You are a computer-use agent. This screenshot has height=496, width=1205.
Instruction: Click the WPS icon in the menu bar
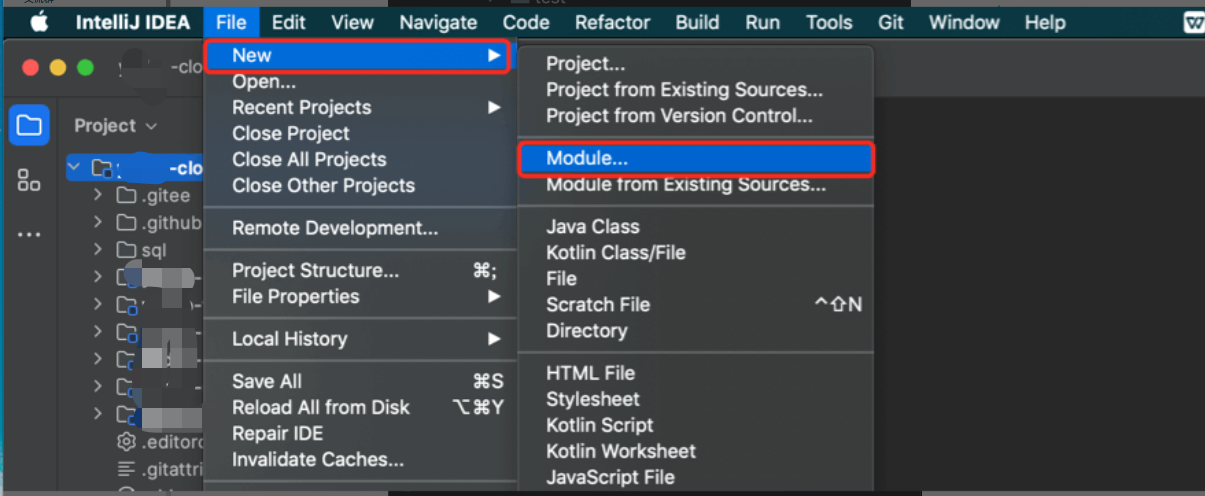(1194, 23)
